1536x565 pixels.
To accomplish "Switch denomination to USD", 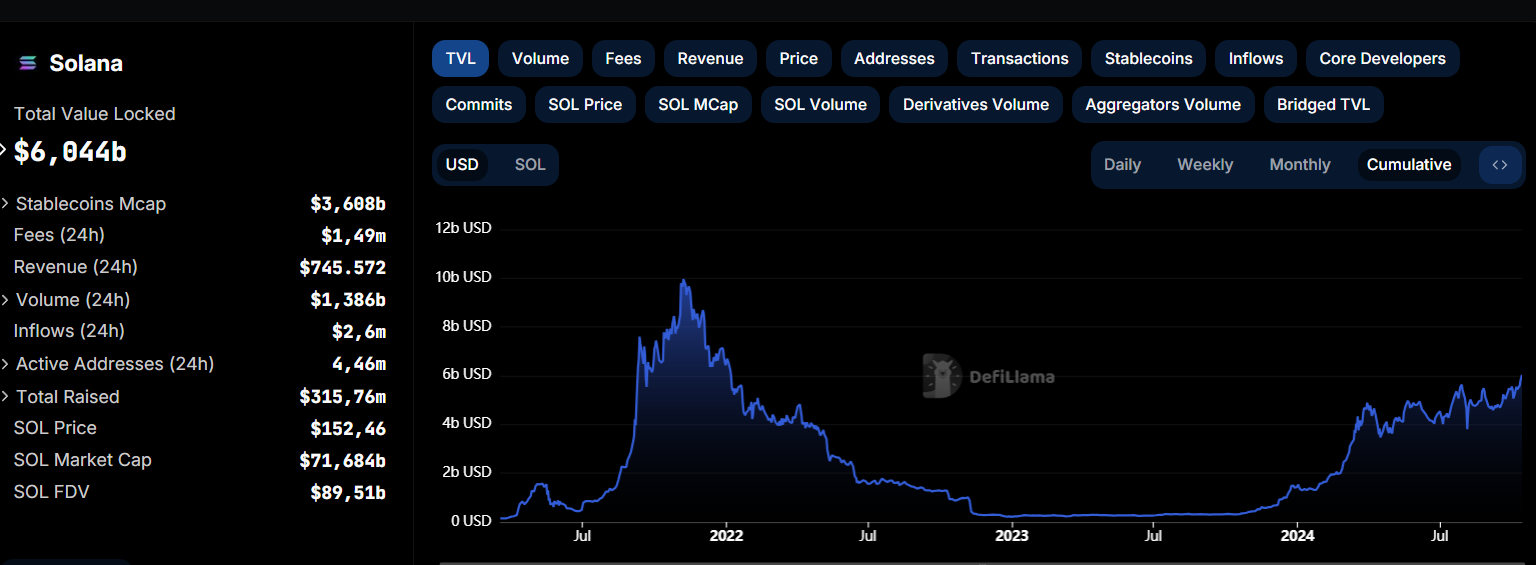I will tap(462, 165).
